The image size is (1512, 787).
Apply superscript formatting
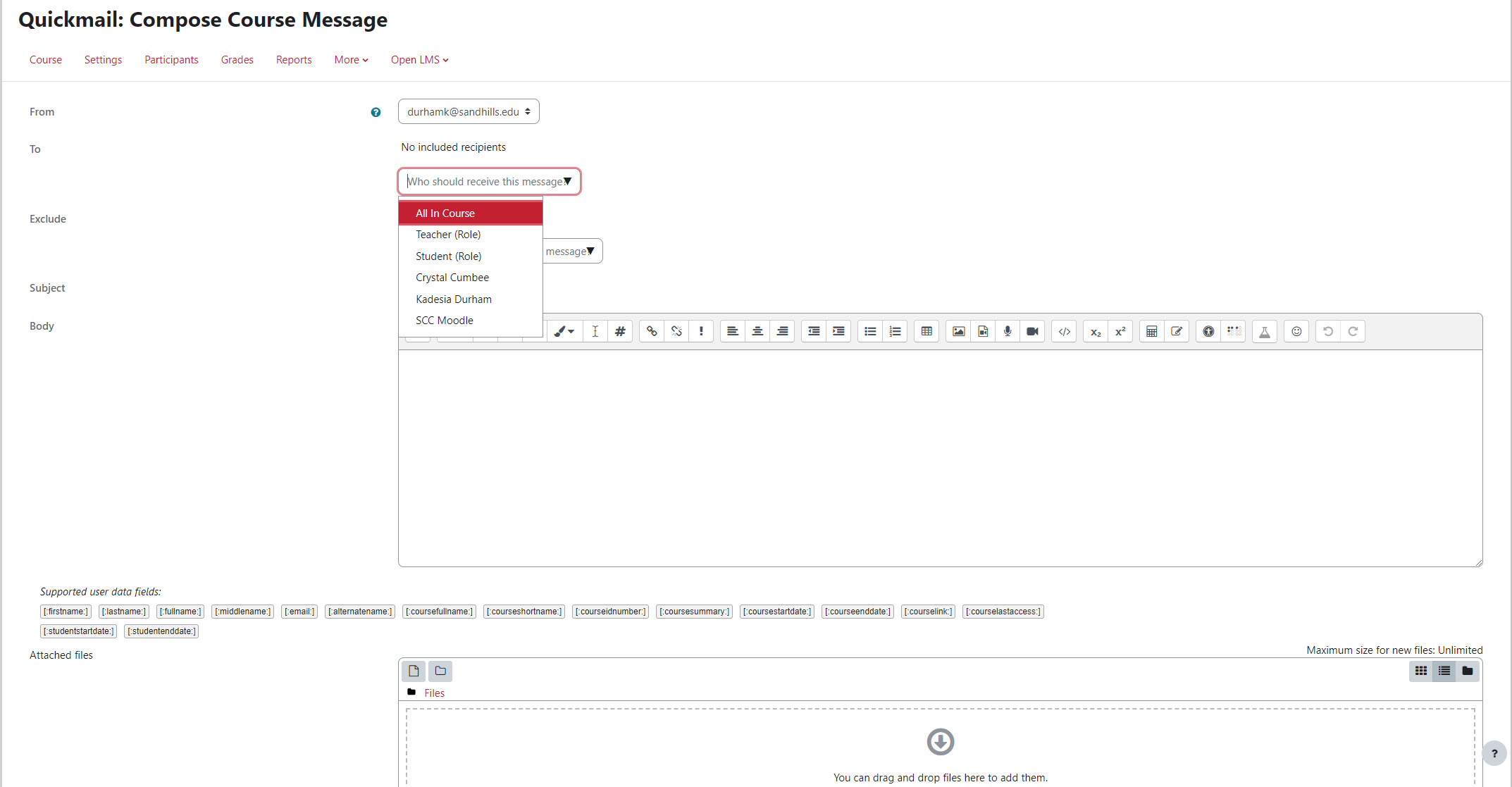[x=1120, y=331]
